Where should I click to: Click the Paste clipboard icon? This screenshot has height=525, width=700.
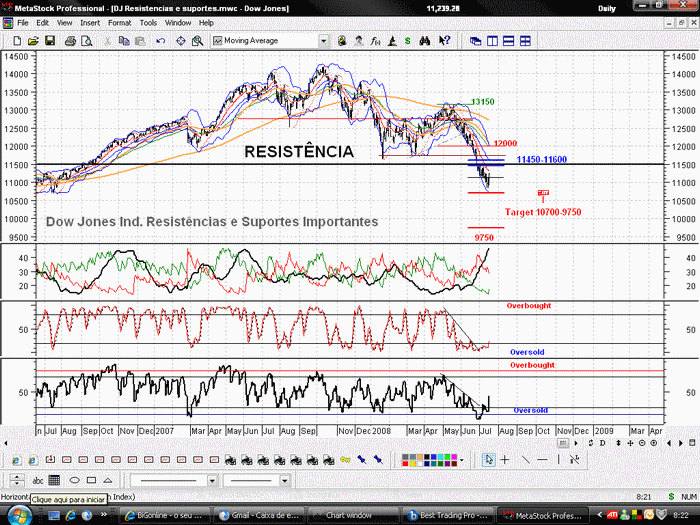click(x=140, y=41)
